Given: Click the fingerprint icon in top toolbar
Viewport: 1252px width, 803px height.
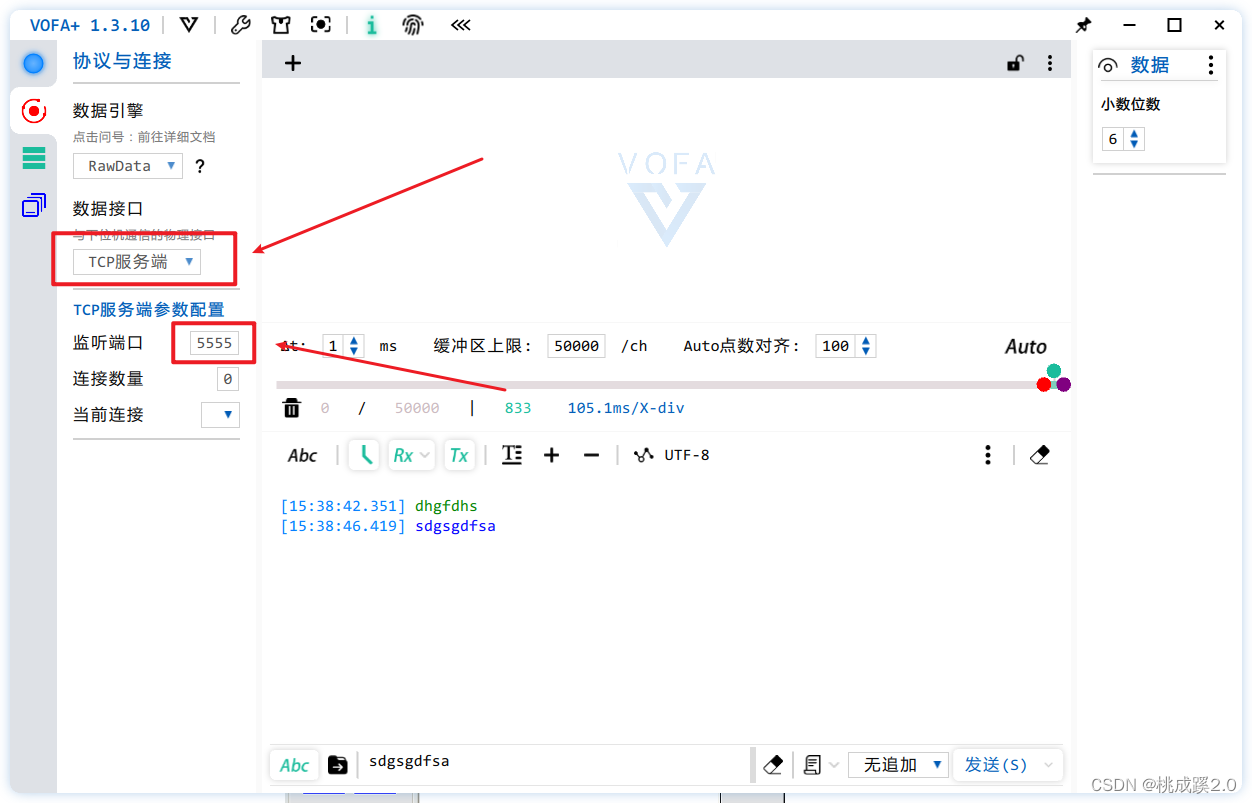Looking at the screenshot, I should tap(411, 24).
